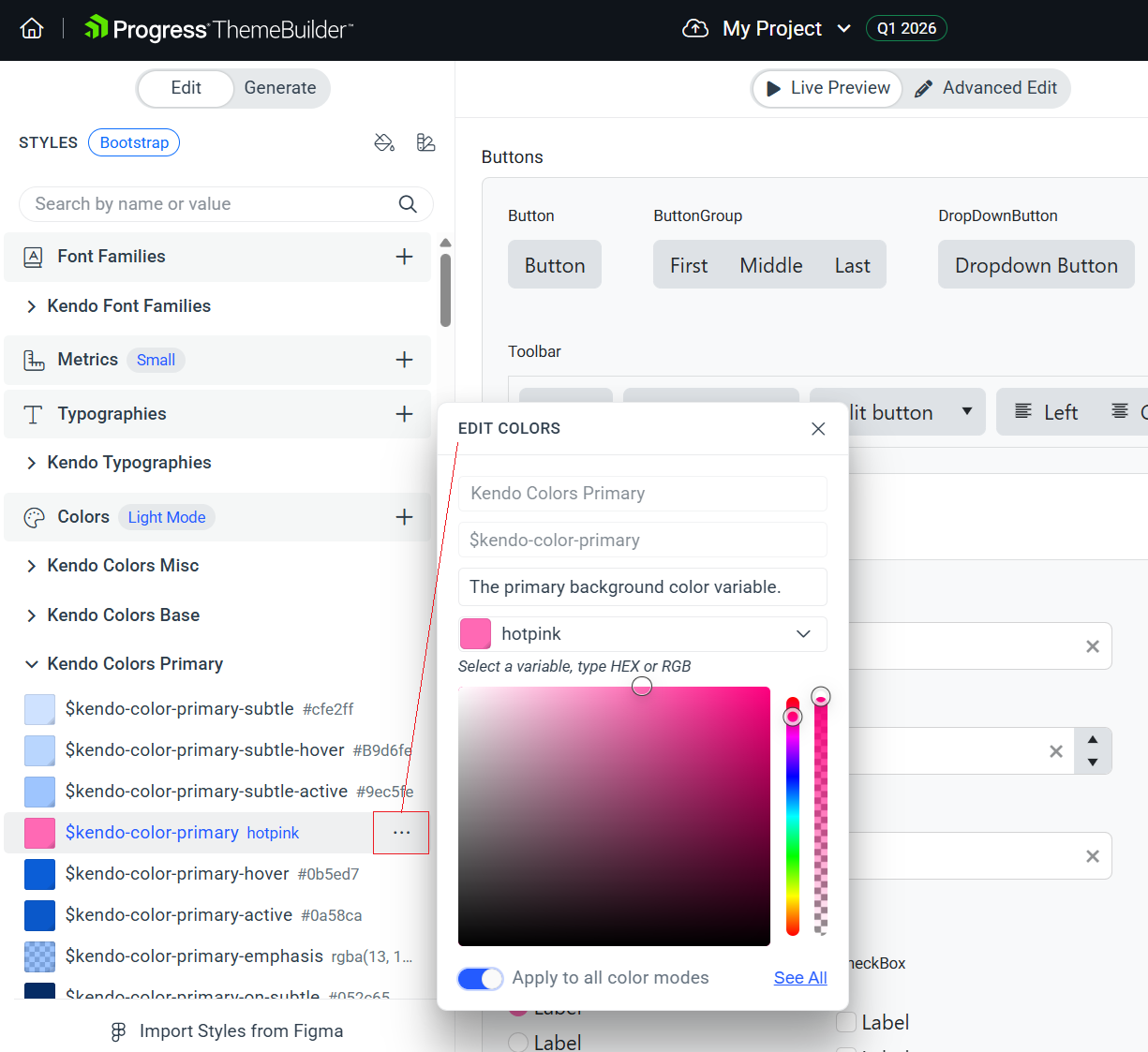Open options via the ellipsis next to $kendo-color-primary
The width and height of the screenshot is (1148, 1052).
point(401,832)
